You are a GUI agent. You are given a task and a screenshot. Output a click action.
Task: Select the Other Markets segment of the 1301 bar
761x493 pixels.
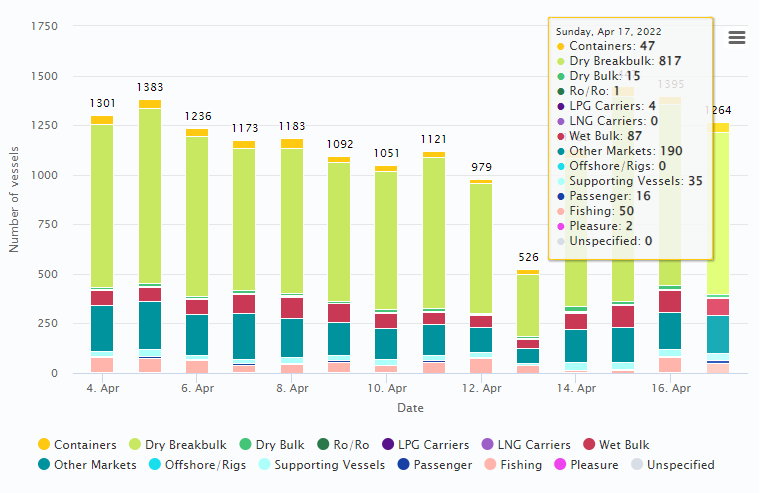[102, 328]
